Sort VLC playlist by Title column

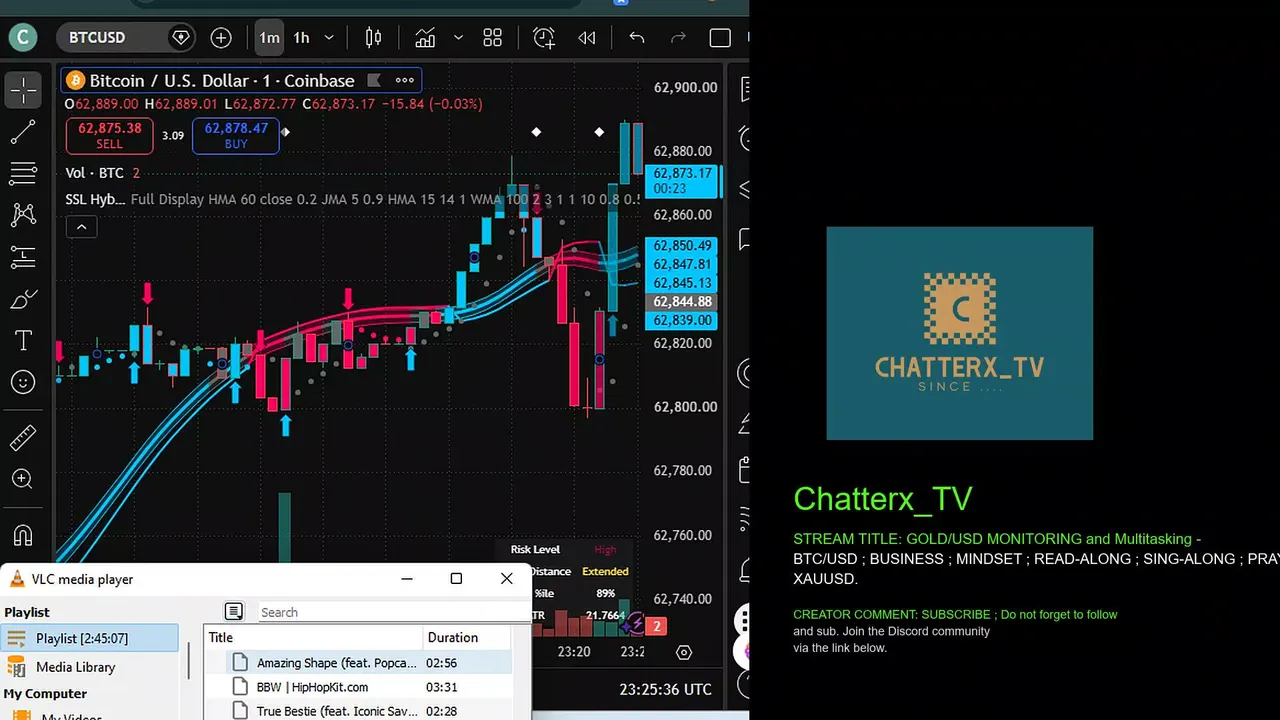tap(314, 637)
